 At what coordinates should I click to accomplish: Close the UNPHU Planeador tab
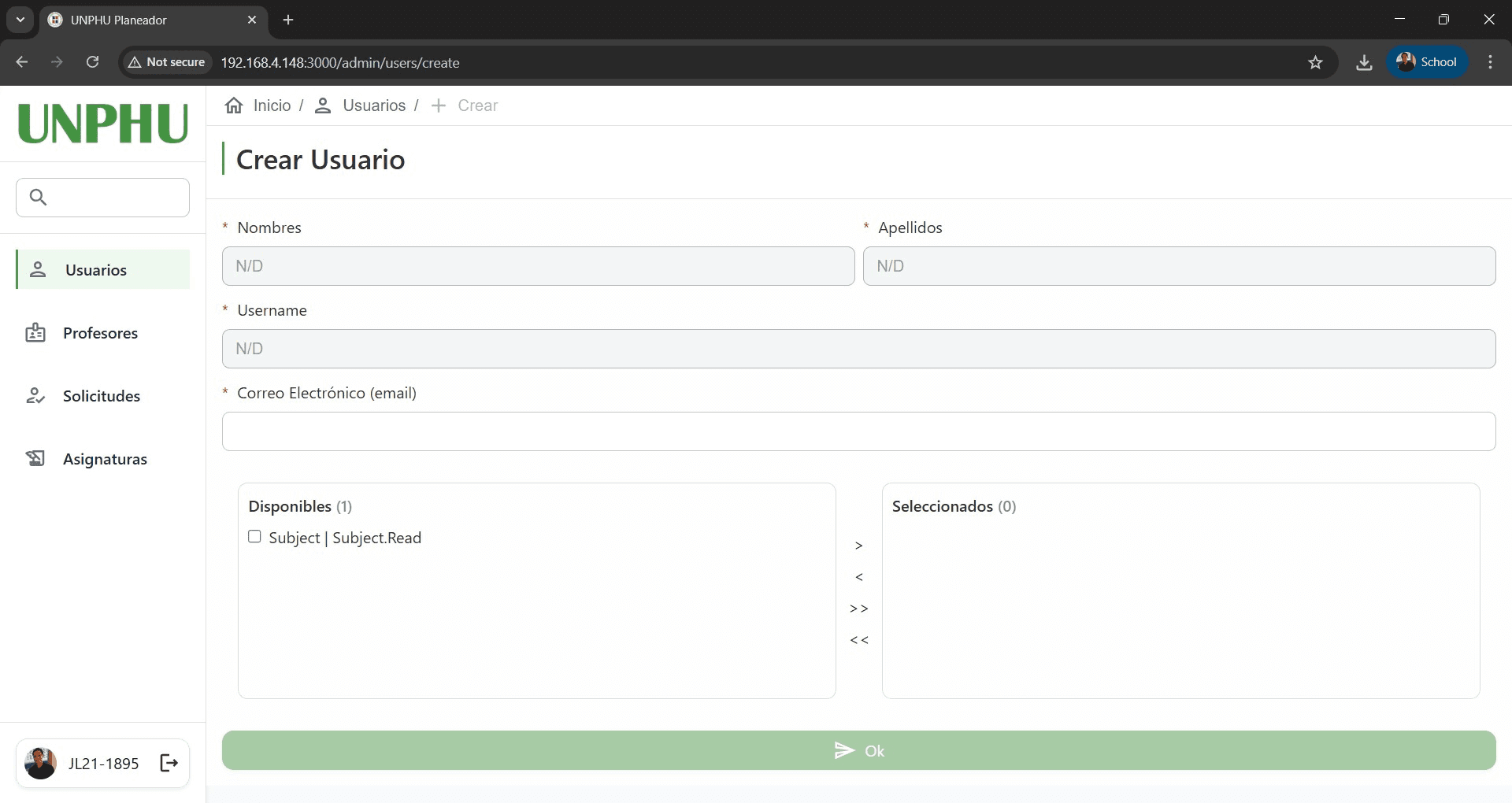(252, 20)
